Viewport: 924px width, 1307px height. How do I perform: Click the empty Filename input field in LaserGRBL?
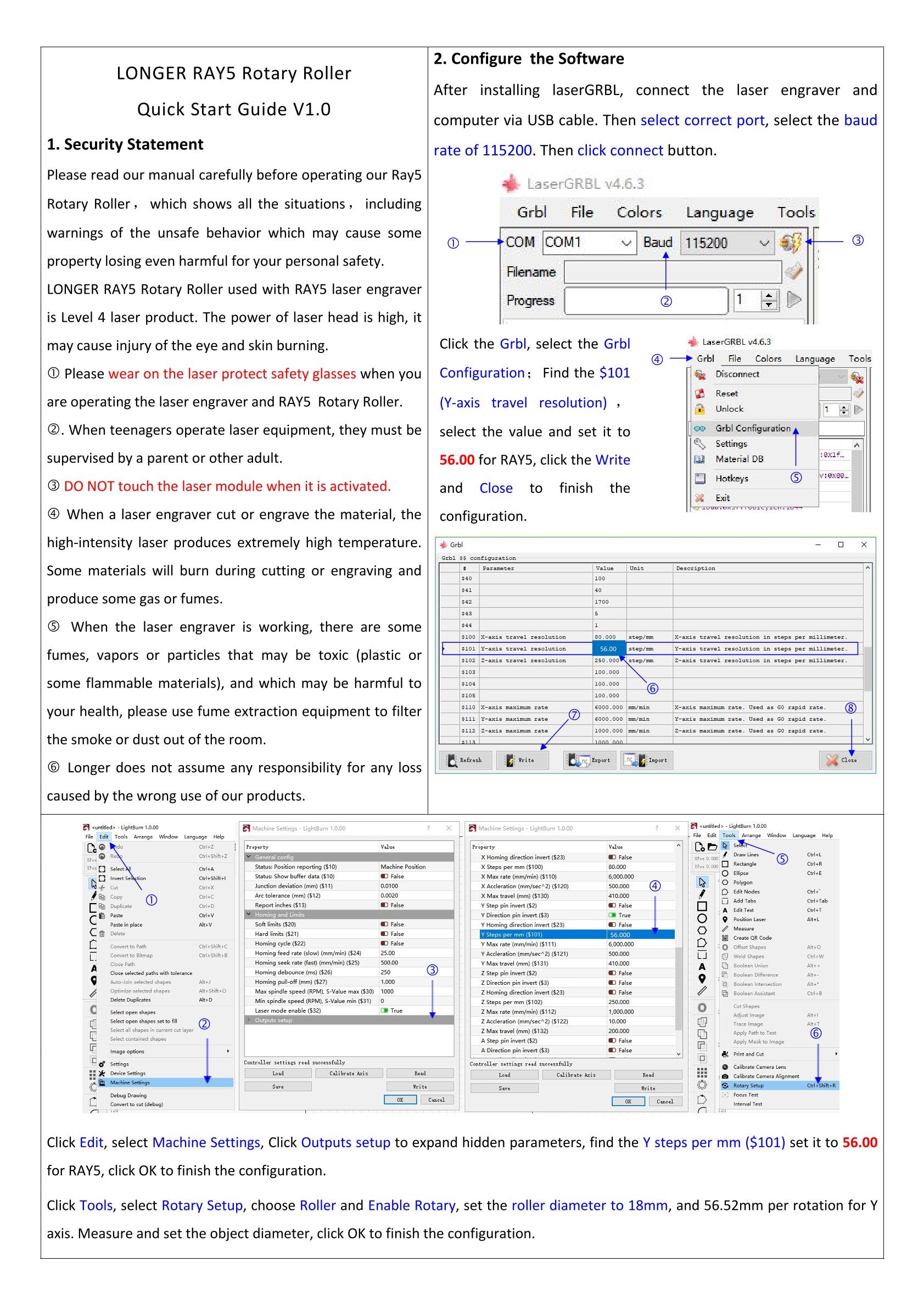coord(673,272)
